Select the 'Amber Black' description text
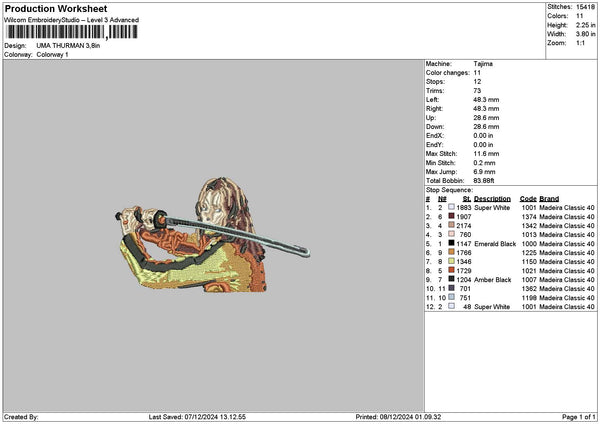This screenshot has width=600, height=424. [x=492, y=280]
